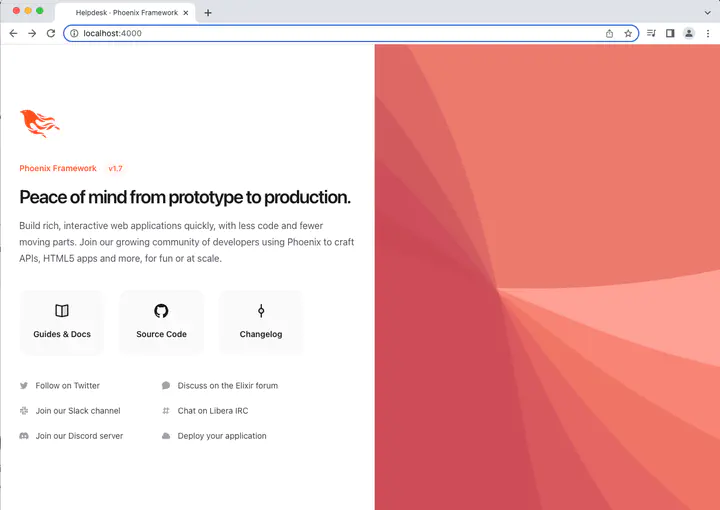720x510 pixels.
Task: Click the deploy cloud icon
Action: point(166,436)
